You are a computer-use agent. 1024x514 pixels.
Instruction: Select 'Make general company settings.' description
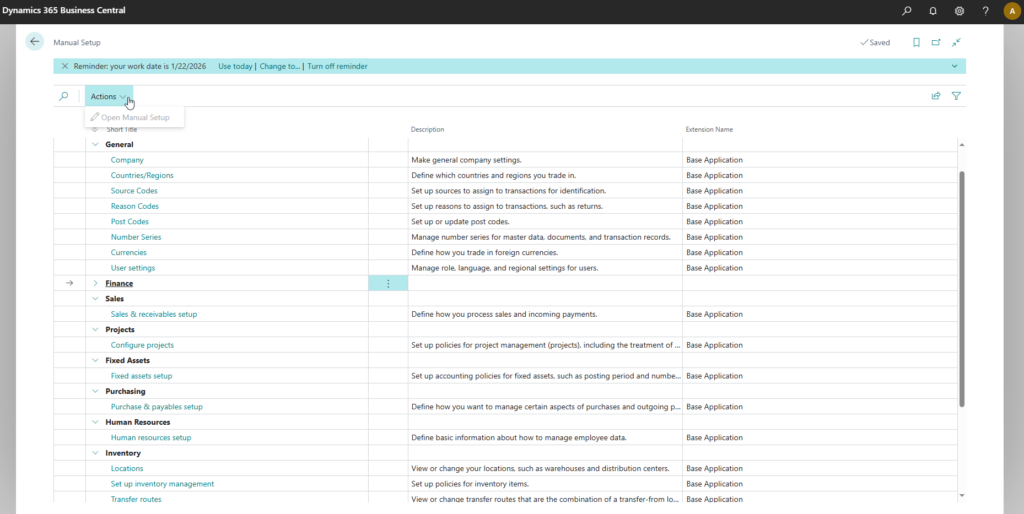point(466,160)
